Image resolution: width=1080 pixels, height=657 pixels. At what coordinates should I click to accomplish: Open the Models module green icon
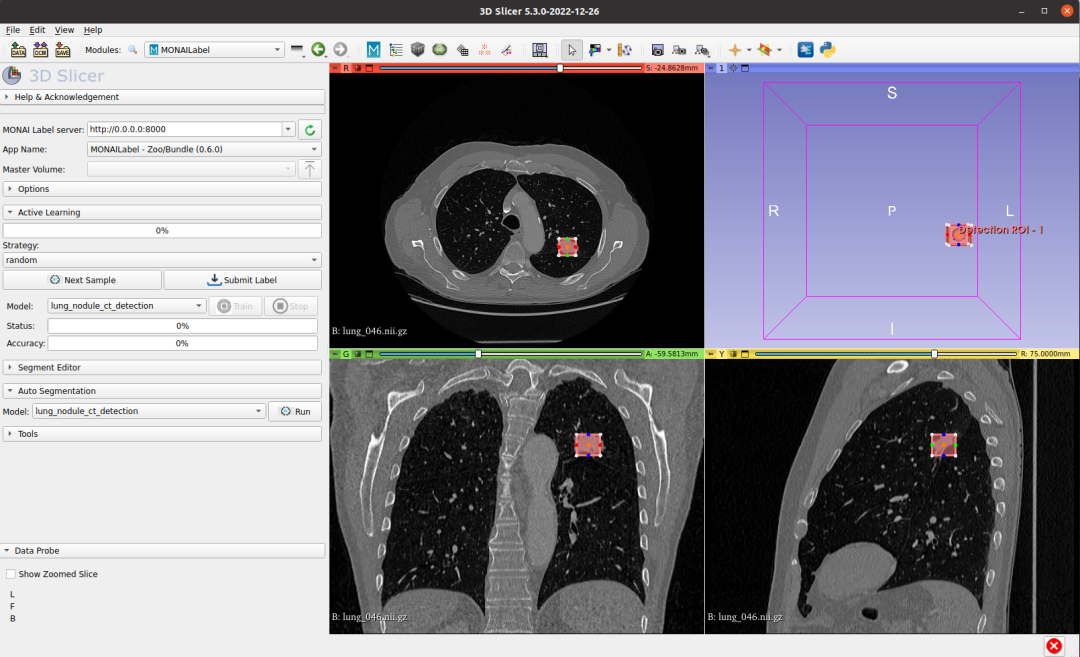pos(439,49)
